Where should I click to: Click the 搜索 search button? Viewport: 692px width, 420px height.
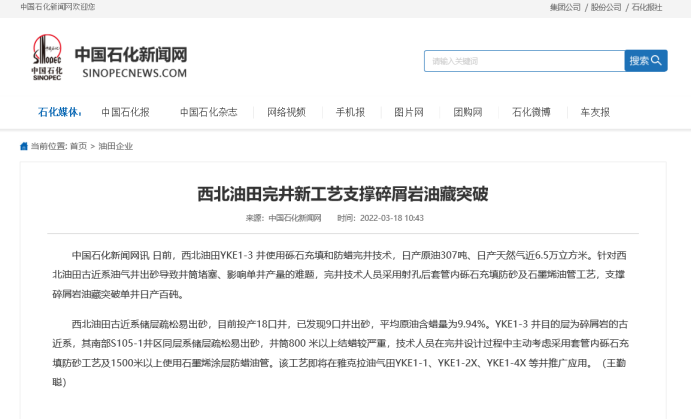[x=646, y=61]
